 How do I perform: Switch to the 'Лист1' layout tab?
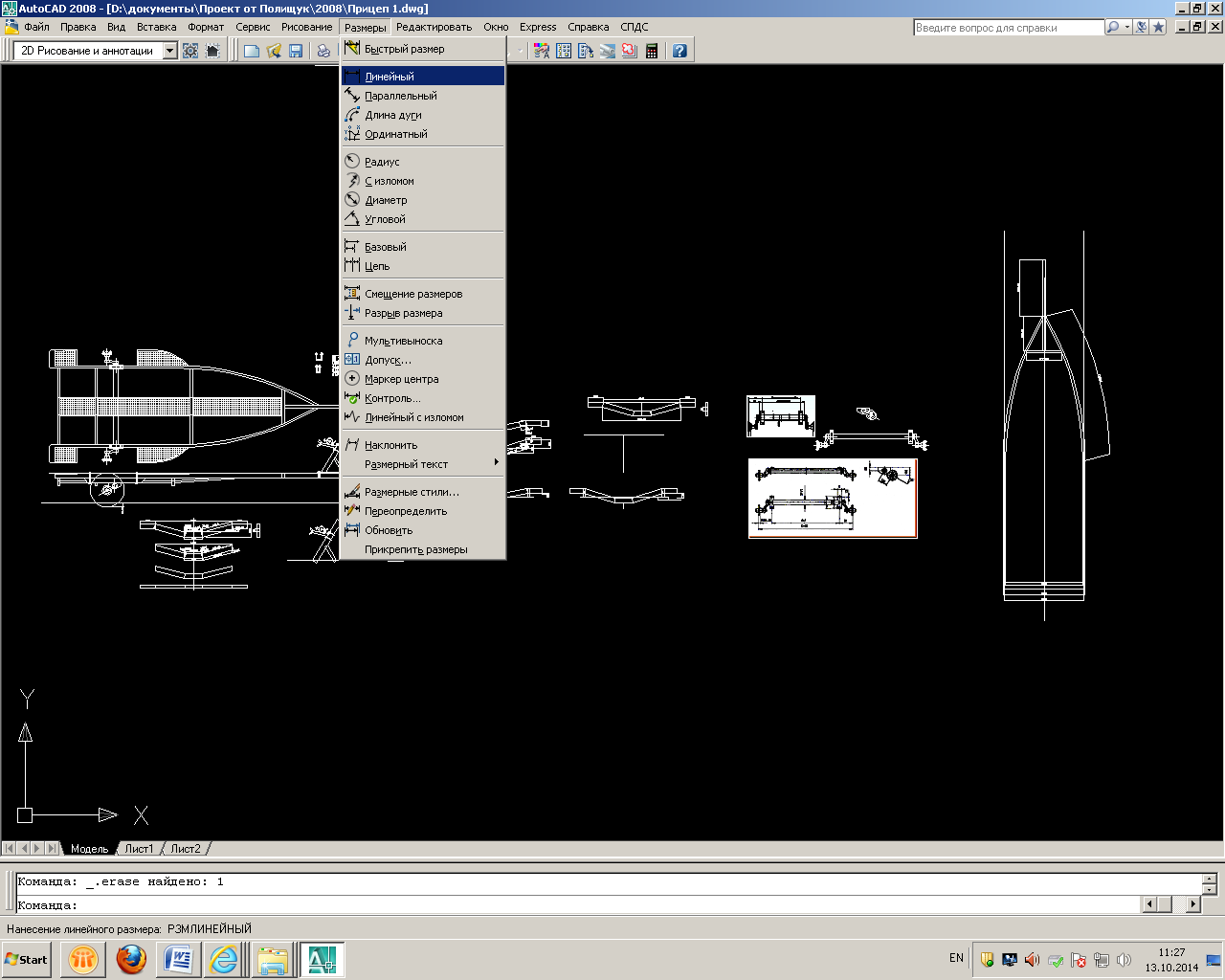coord(139,849)
